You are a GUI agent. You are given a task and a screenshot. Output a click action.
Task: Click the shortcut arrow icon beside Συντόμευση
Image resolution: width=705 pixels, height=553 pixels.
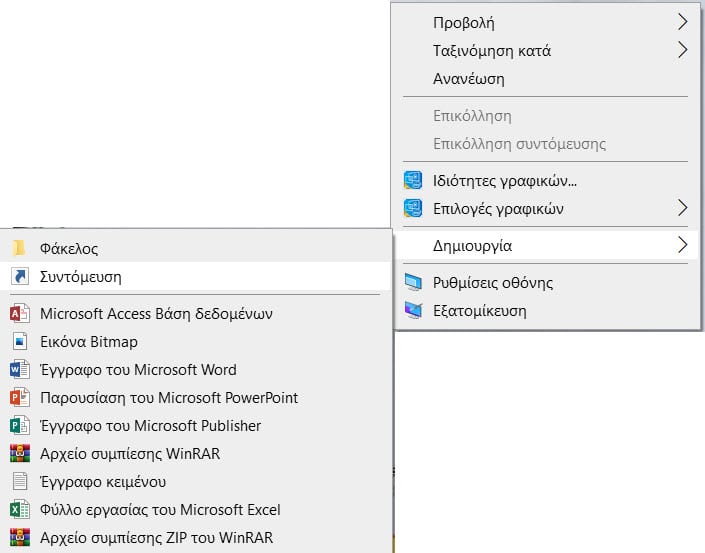point(19,276)
